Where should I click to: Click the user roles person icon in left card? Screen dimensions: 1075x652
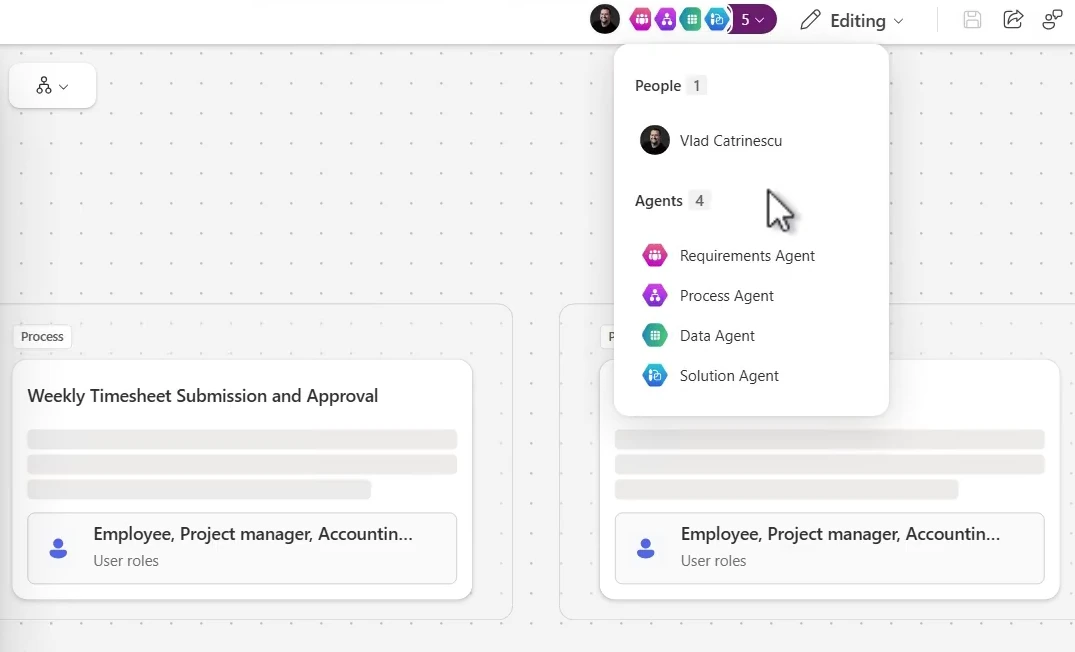(x=58, y=548)
